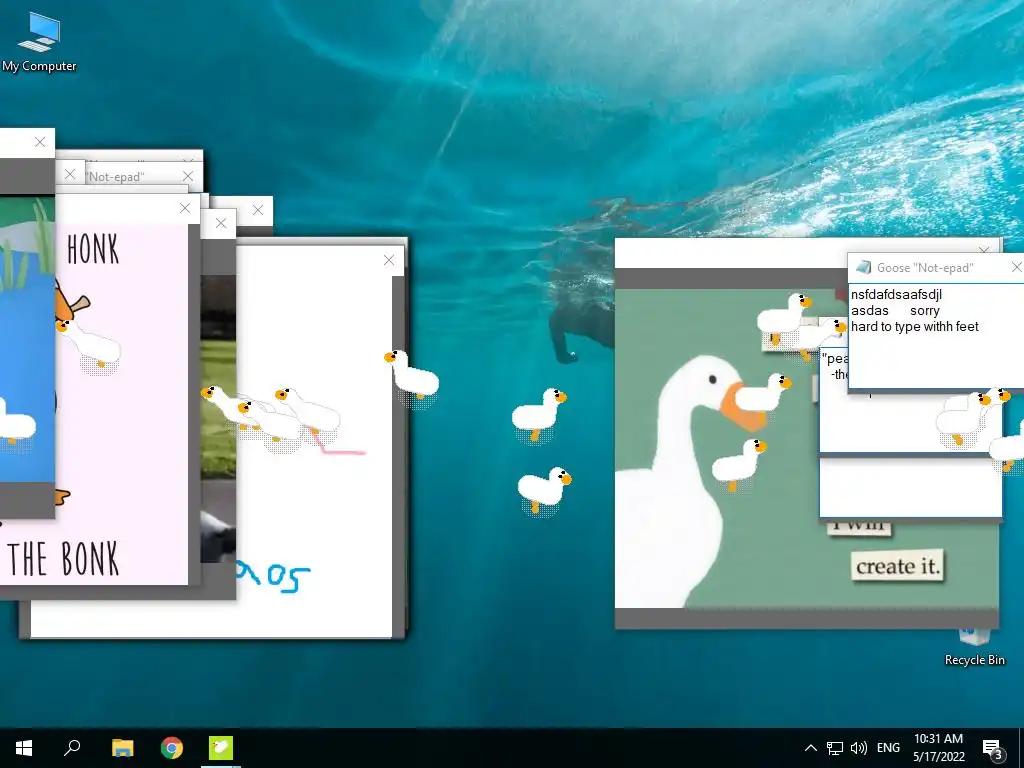Click the "HONK" heading in pink meme
The image size is (1024, 768).
93,250
